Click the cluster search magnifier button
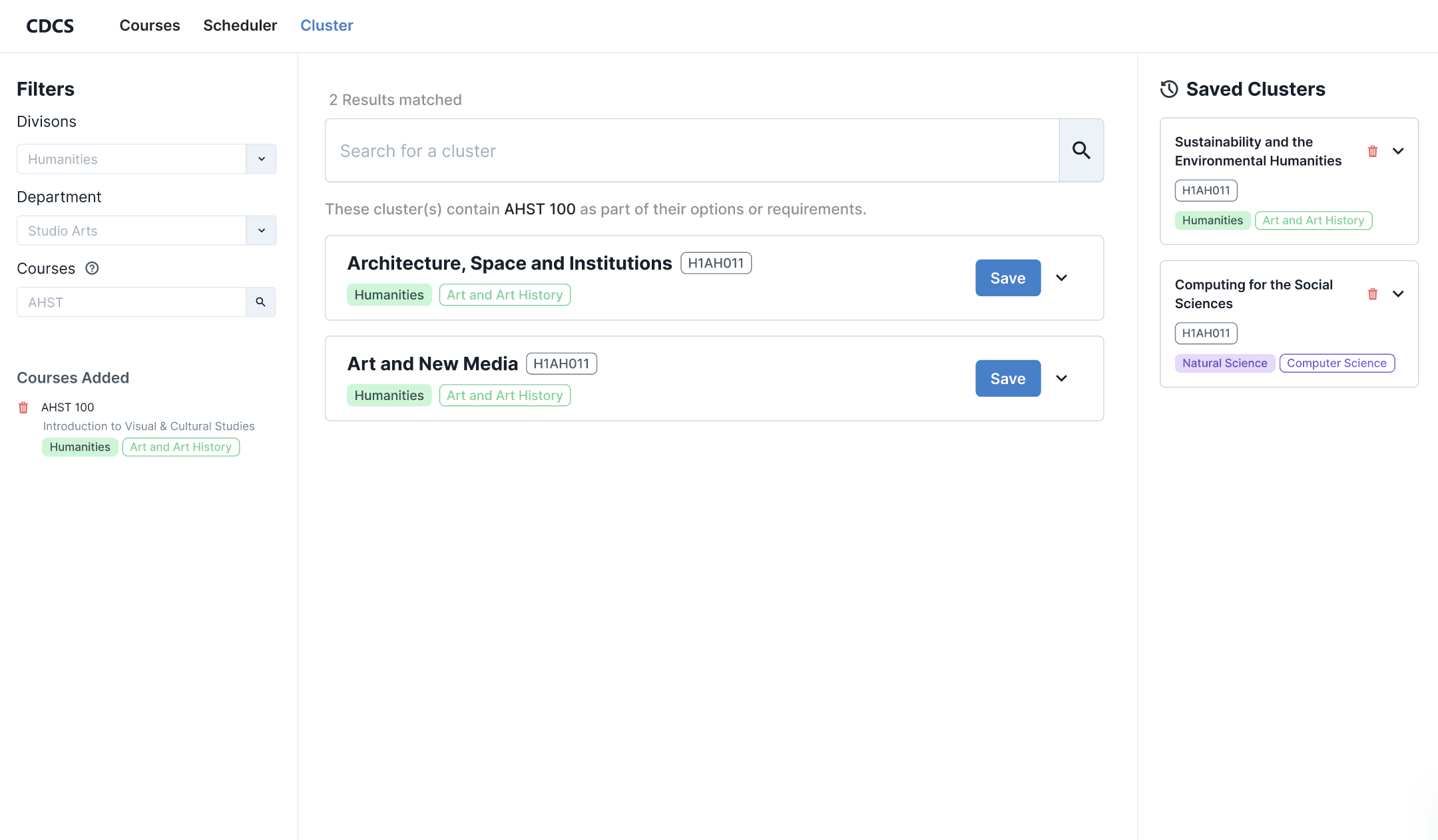The image size is (1438, 840). 1081,150
